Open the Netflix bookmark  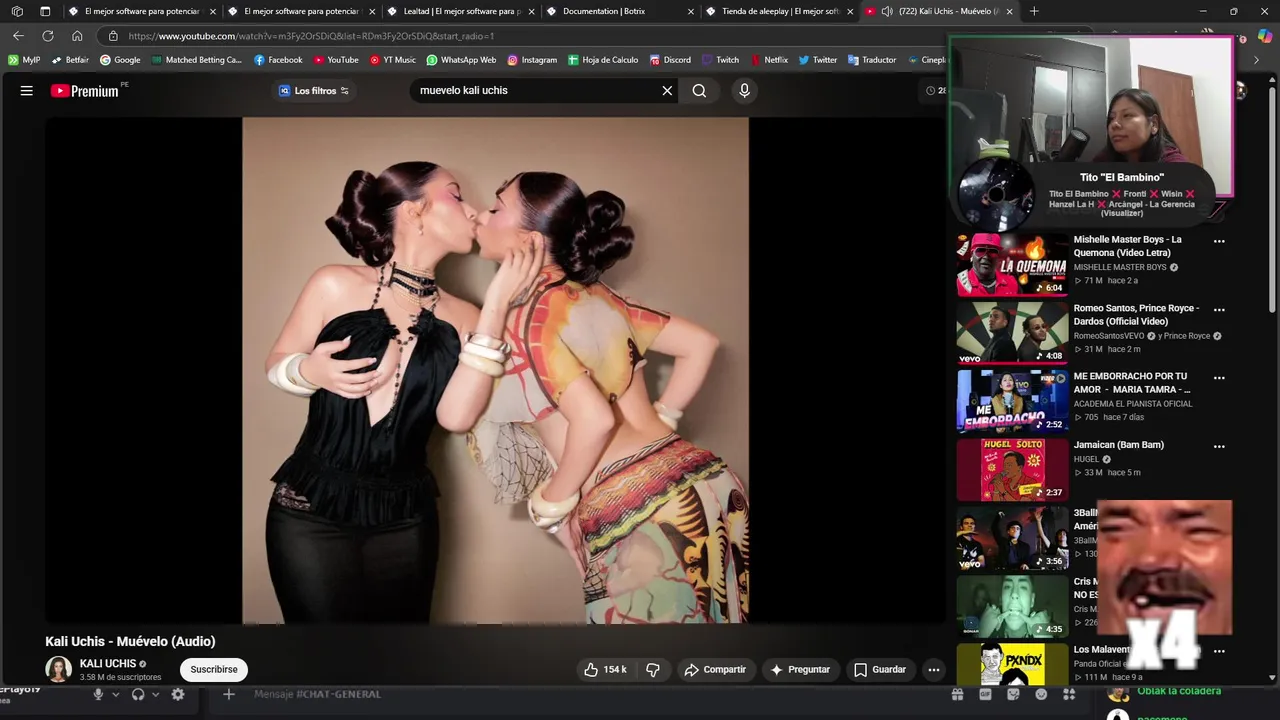click(769, 60)
